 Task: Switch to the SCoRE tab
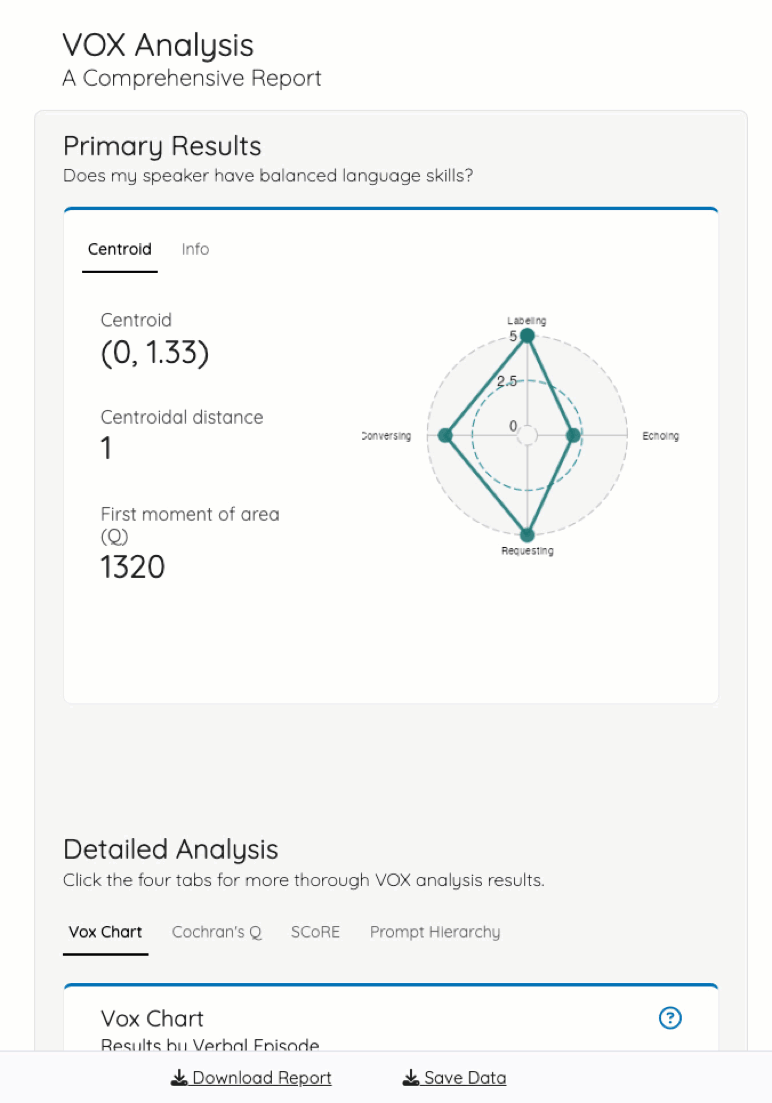(315, 932)
